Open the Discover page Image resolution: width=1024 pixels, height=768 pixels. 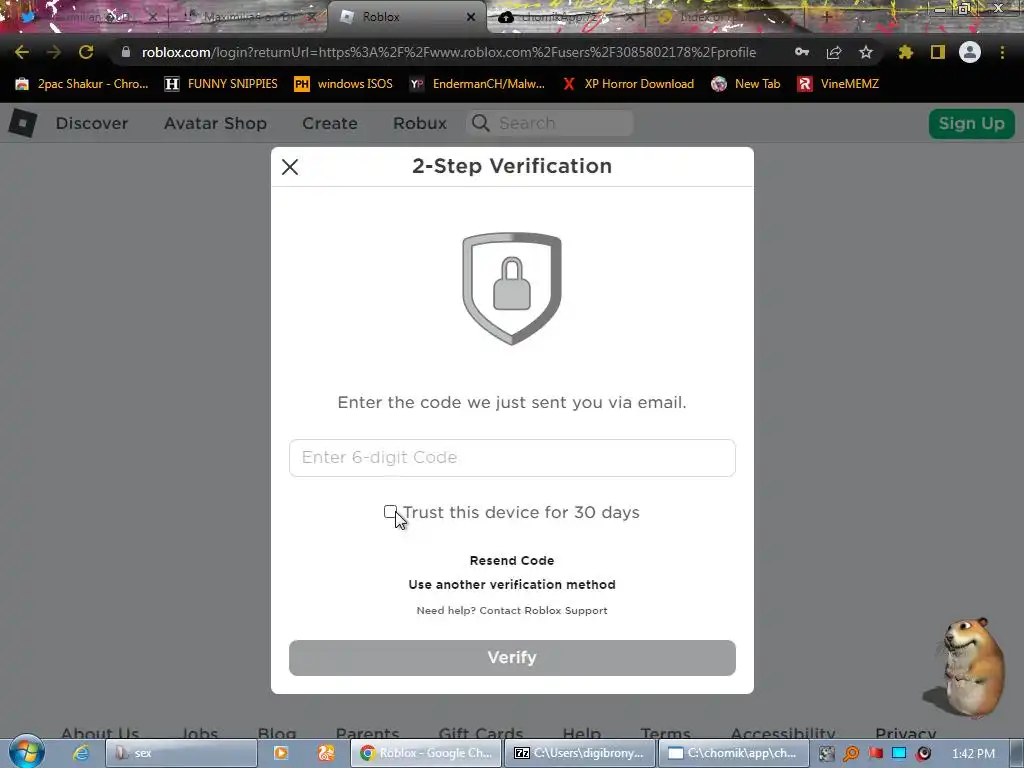pyautogui.click(x=92, y=123)
